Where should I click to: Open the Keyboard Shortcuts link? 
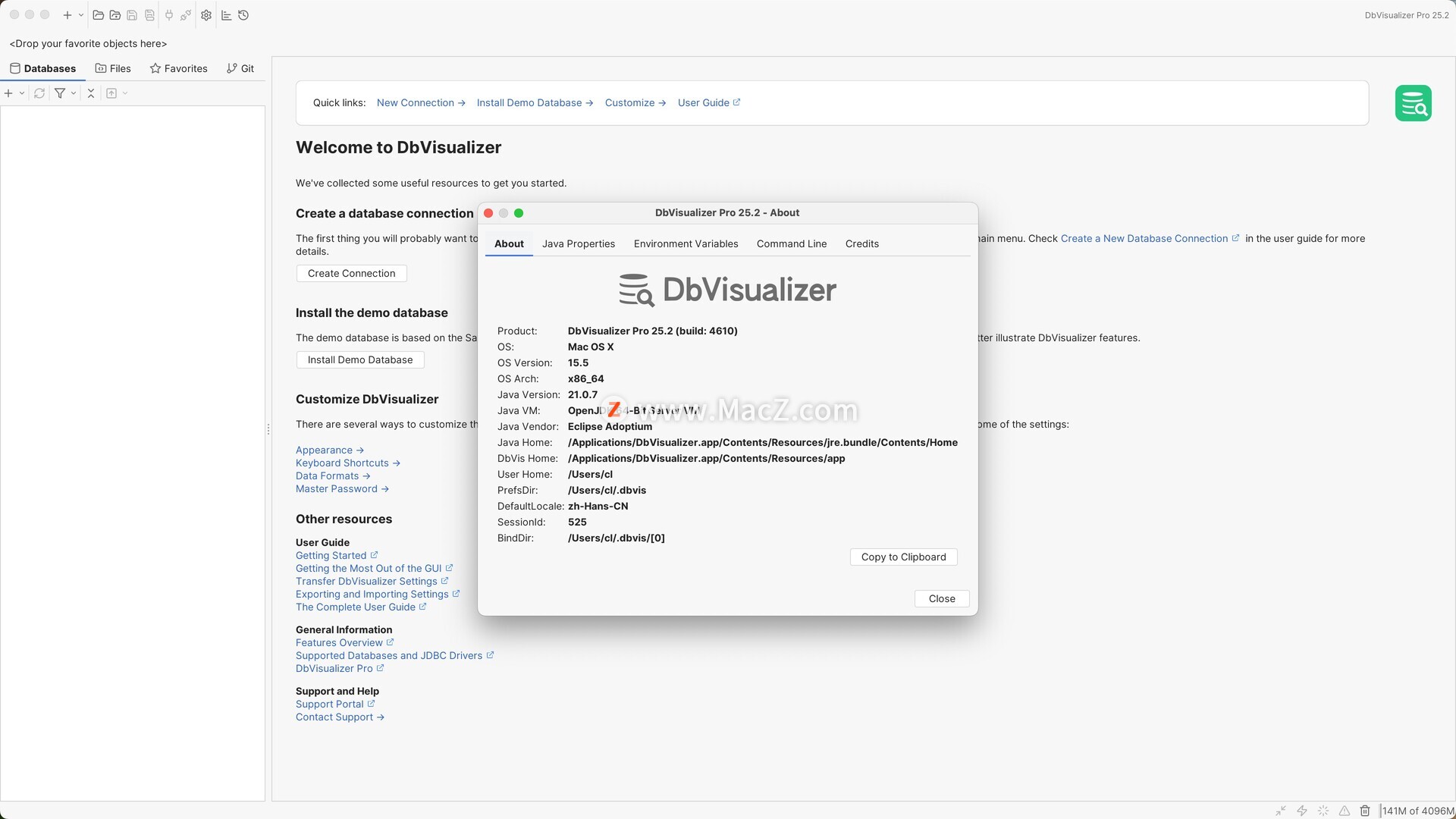[348, 463]
